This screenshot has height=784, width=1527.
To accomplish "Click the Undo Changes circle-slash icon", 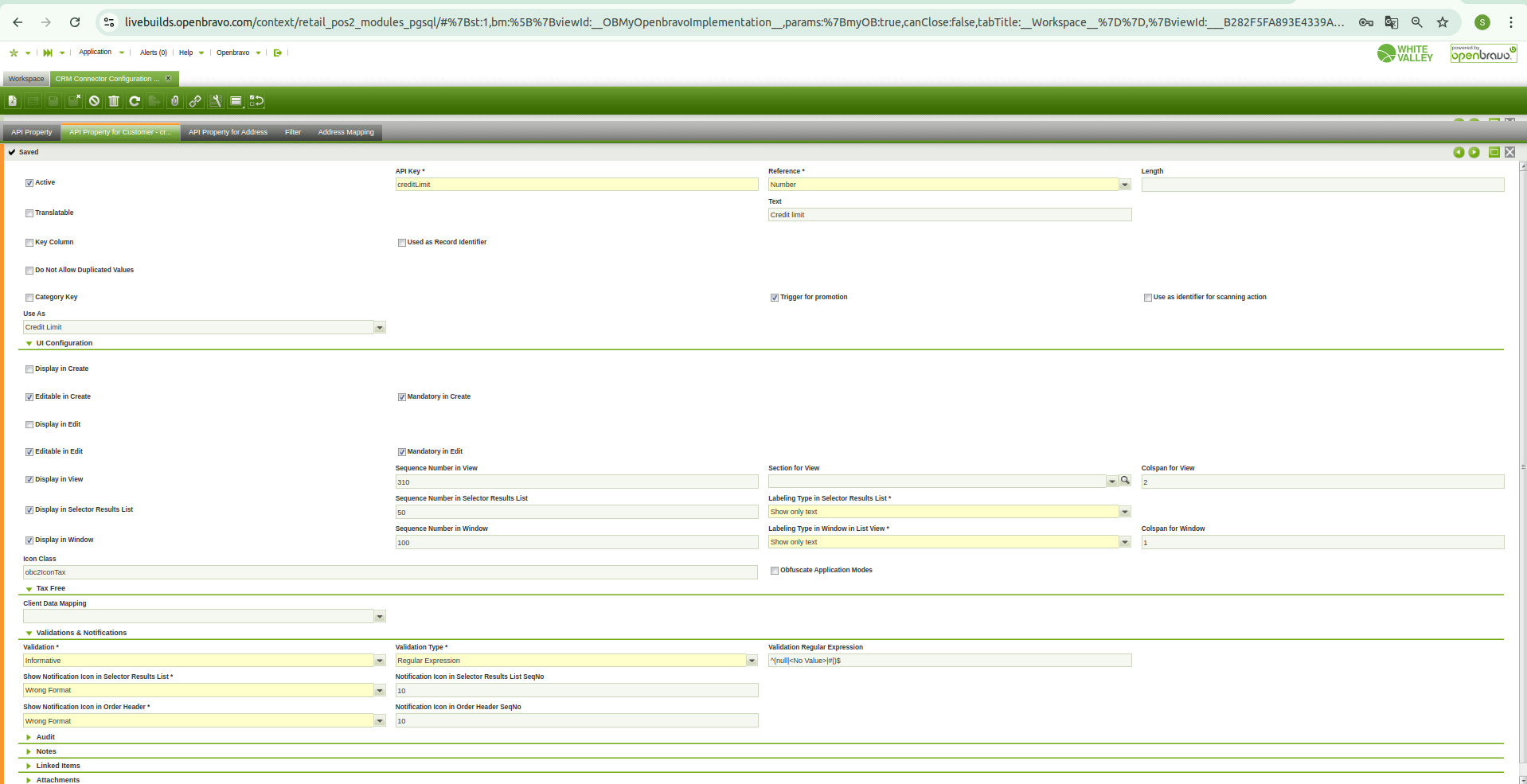I will point(94,101).
